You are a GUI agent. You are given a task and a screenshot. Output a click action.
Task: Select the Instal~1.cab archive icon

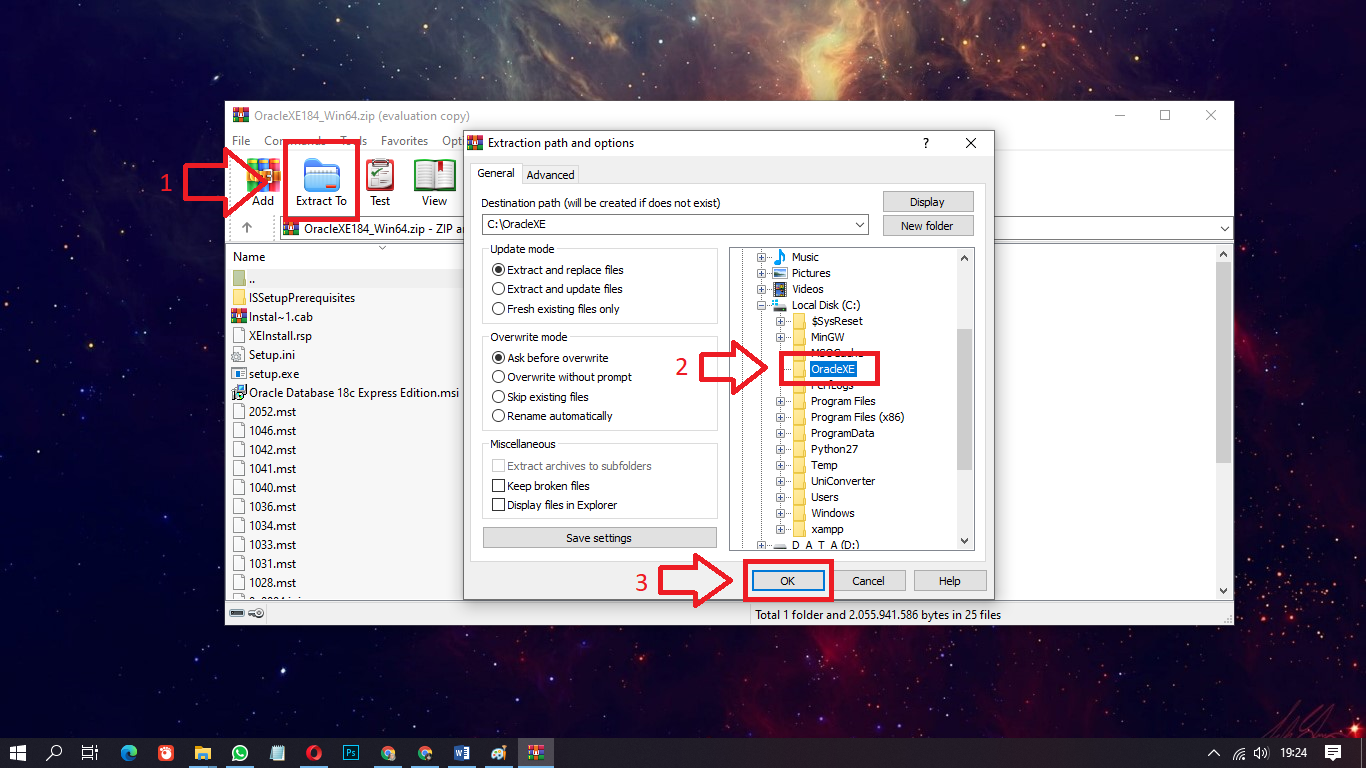239,317
